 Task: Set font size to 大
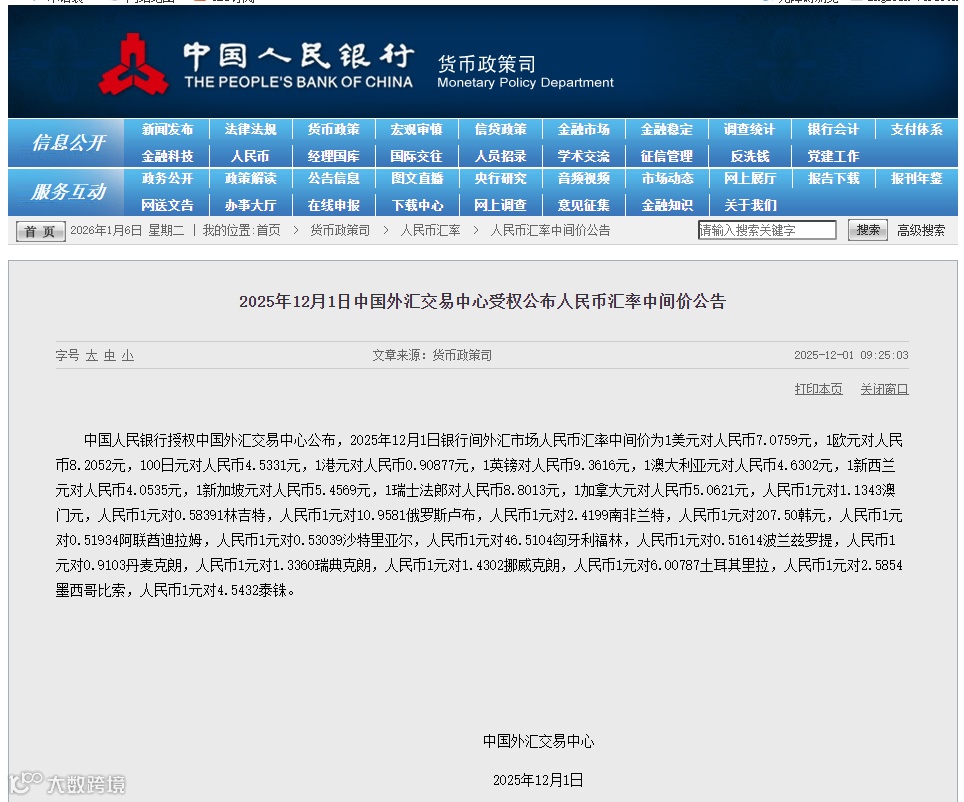click(x=92, y=355)
